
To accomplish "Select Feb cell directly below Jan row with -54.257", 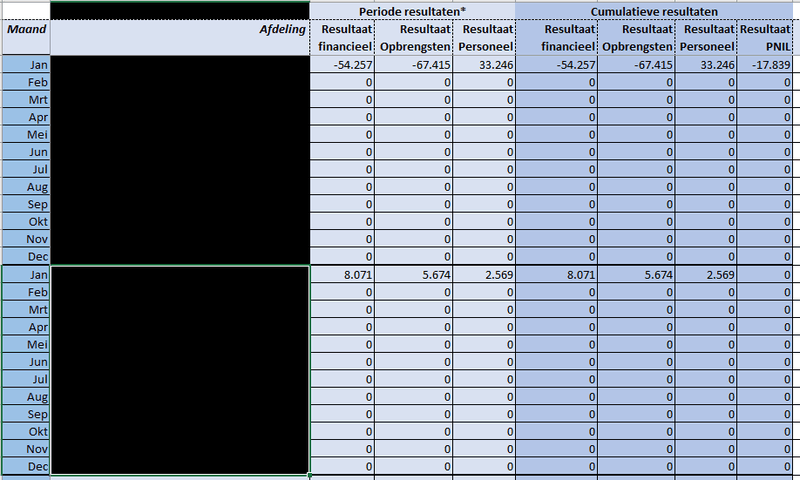I will pyautogui.click(x=26, y=82).
